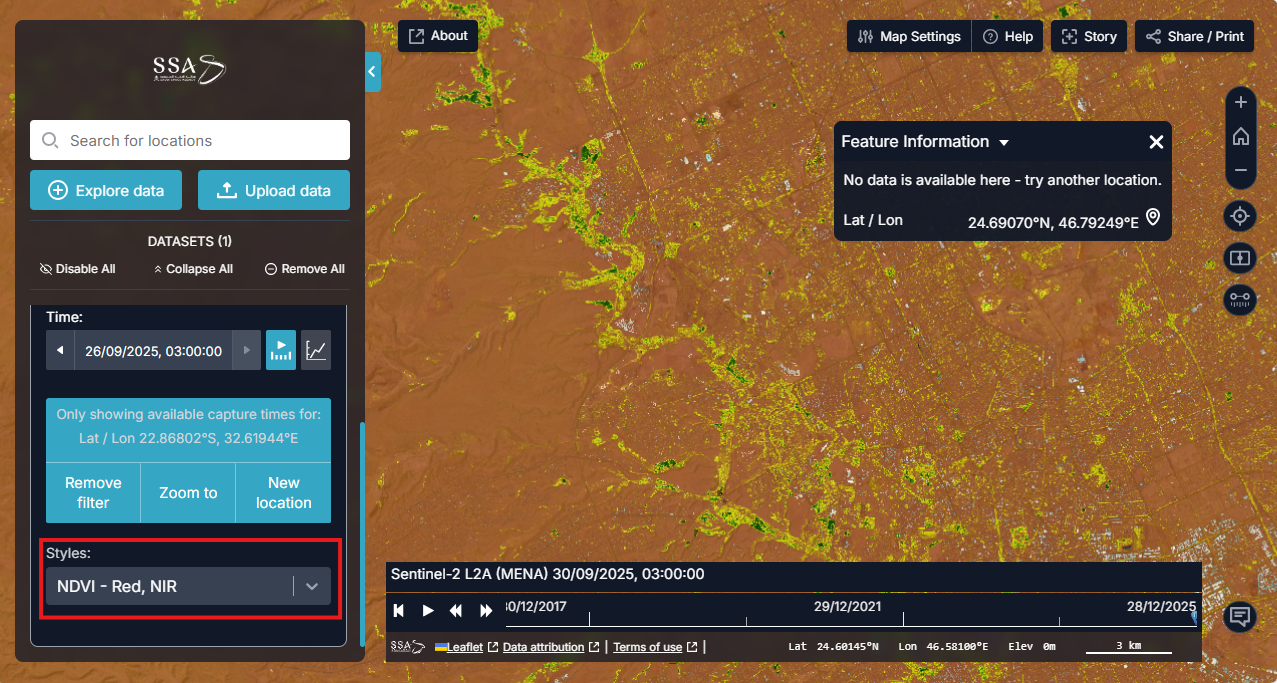
Task: Center map on my location
Action: coord(1240,216)
